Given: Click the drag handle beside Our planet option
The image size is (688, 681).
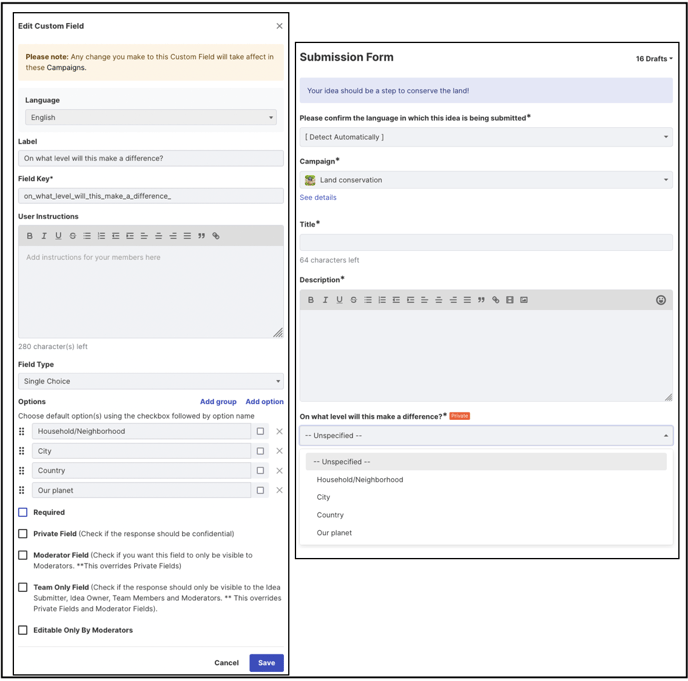Looking at the screenshot, I should pyautogui.click(x=22, y=490).
